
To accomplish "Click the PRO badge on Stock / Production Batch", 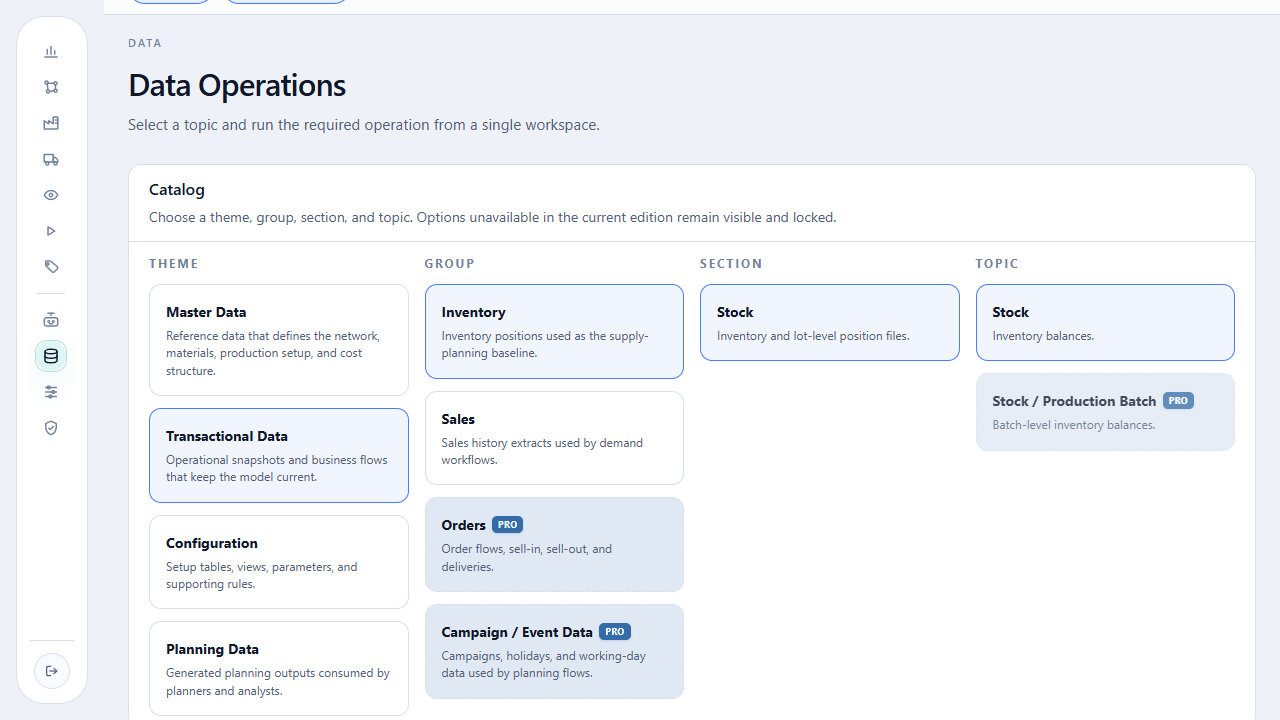I will click(x=1178, y=401).
